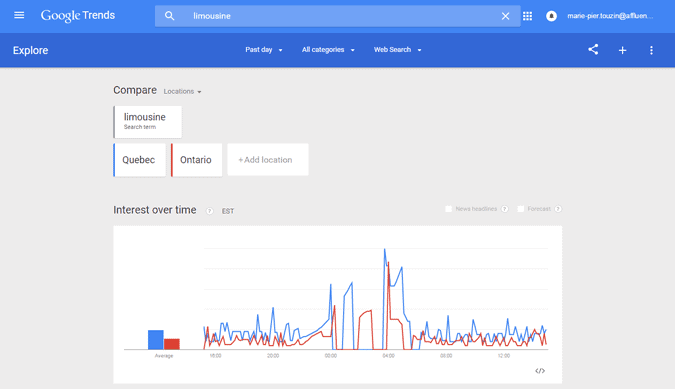Screen dimensions: 675x389
Task: Click the Add location button
Action: coord(268,160)
